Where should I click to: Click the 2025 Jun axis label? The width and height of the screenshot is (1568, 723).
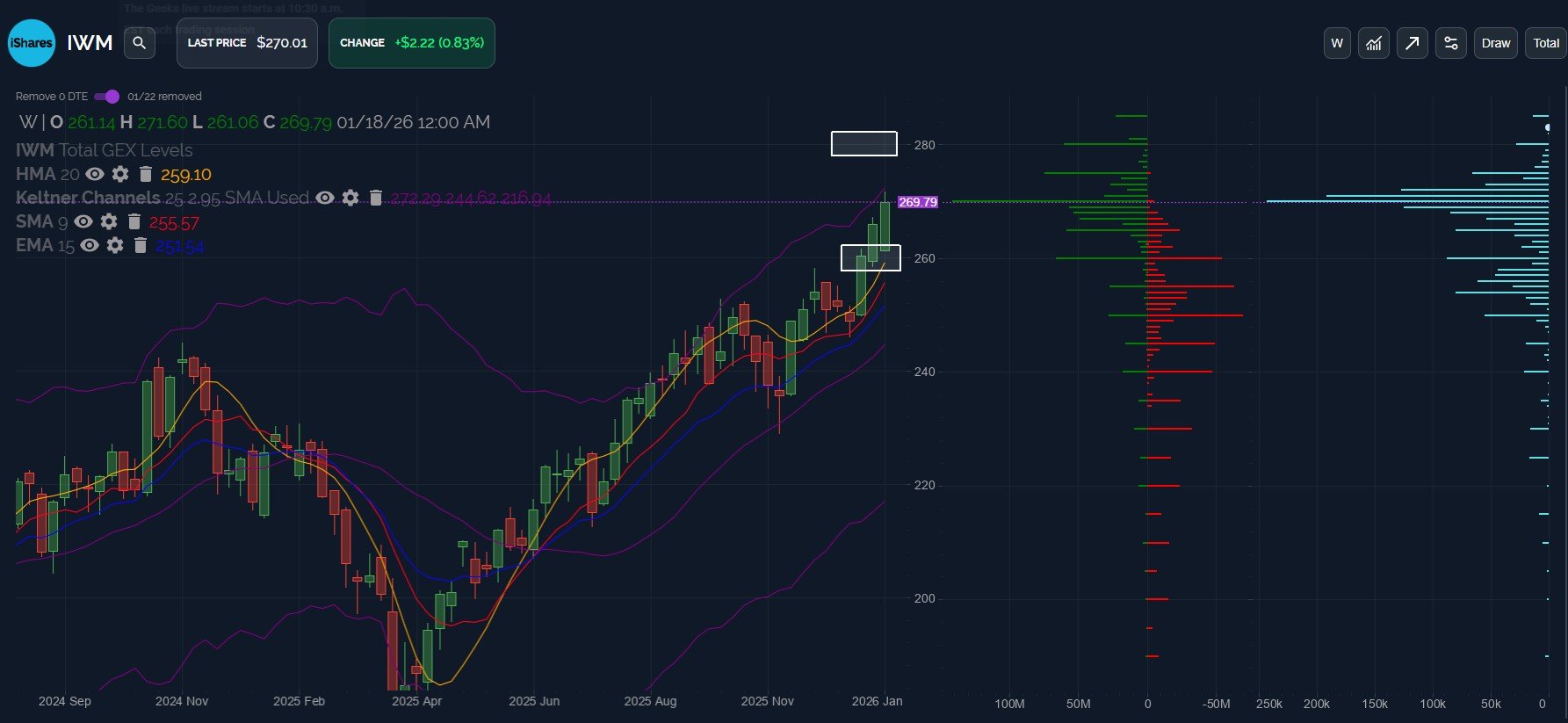coord(534,701)
